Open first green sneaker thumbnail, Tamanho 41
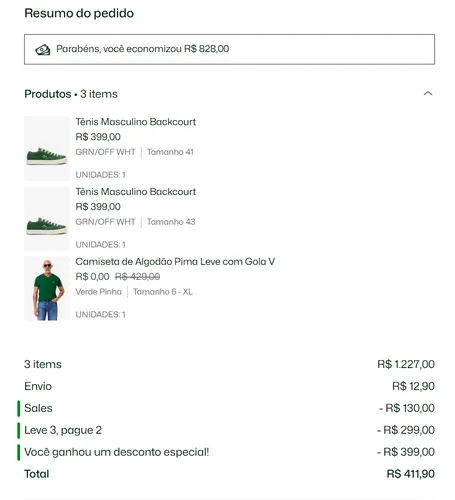Viewport: 455px width, 500px height. (47, 148)
